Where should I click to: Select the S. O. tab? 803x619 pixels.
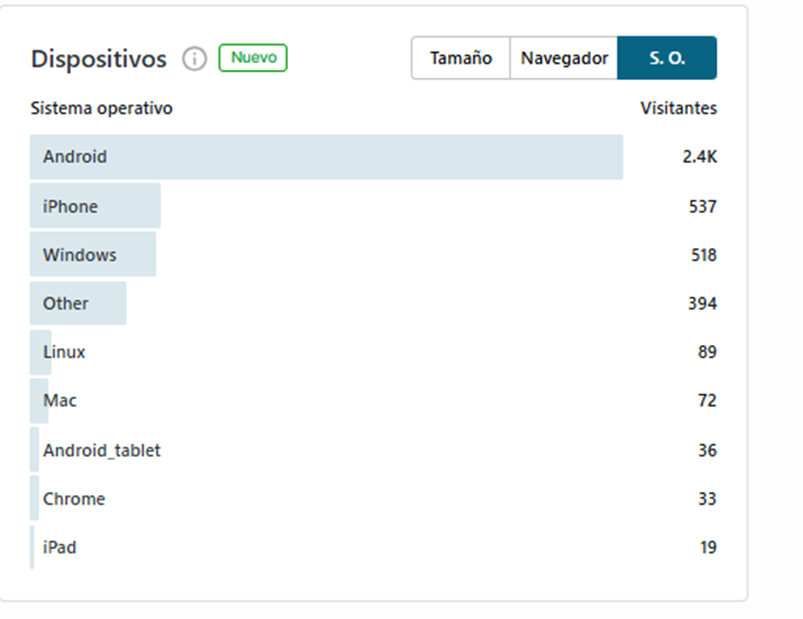click(667, 58)
